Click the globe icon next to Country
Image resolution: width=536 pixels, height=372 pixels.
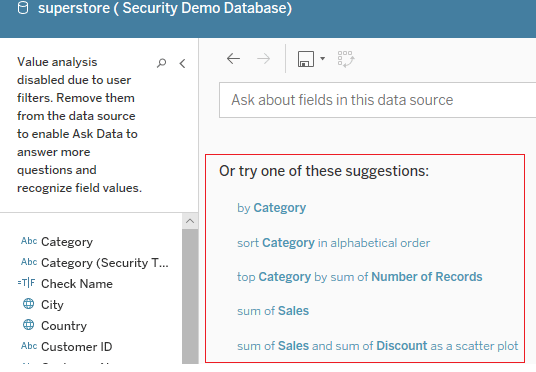tap(28, 324)
